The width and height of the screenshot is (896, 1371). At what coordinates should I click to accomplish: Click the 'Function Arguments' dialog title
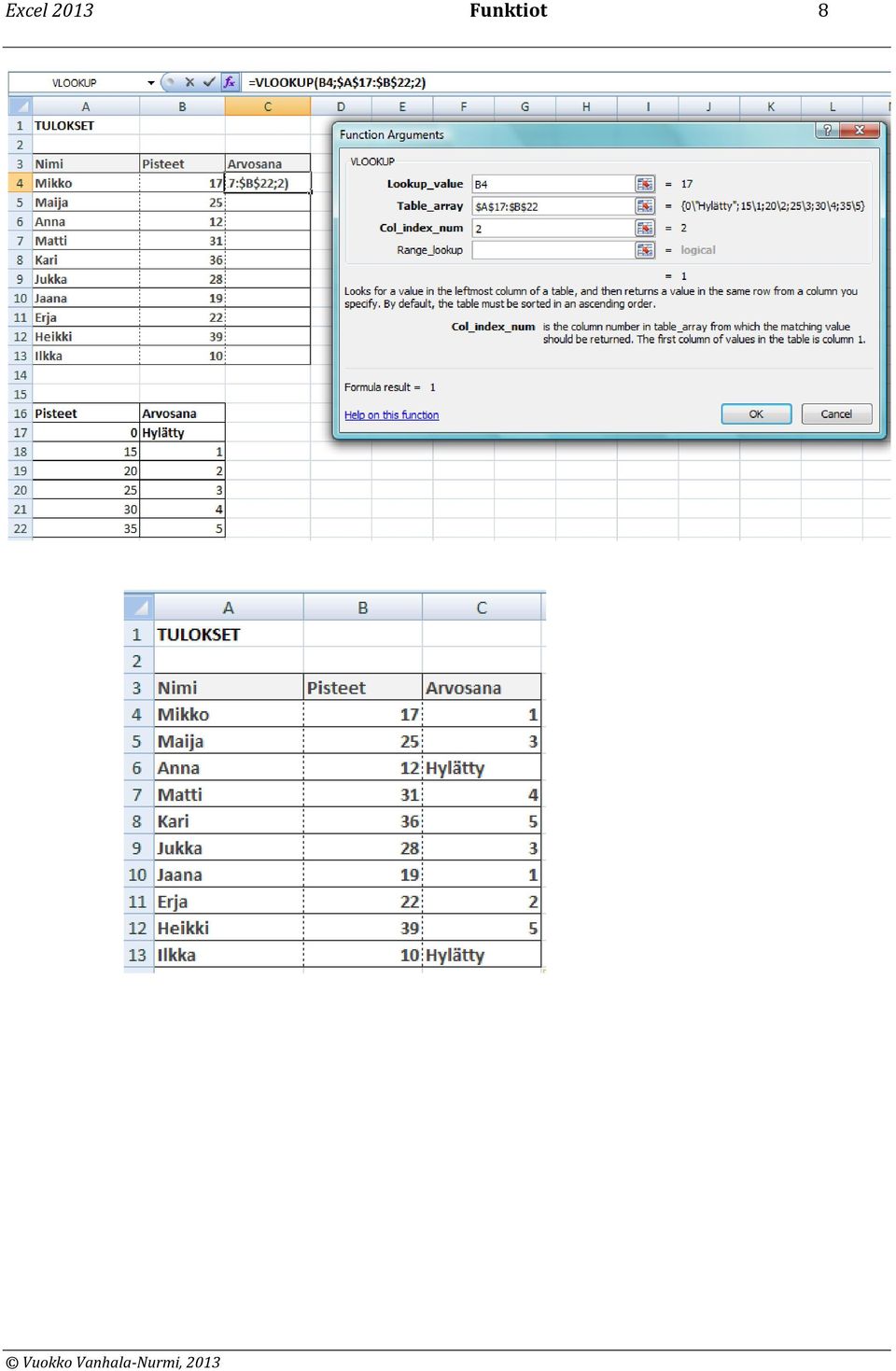click(392, 134)
